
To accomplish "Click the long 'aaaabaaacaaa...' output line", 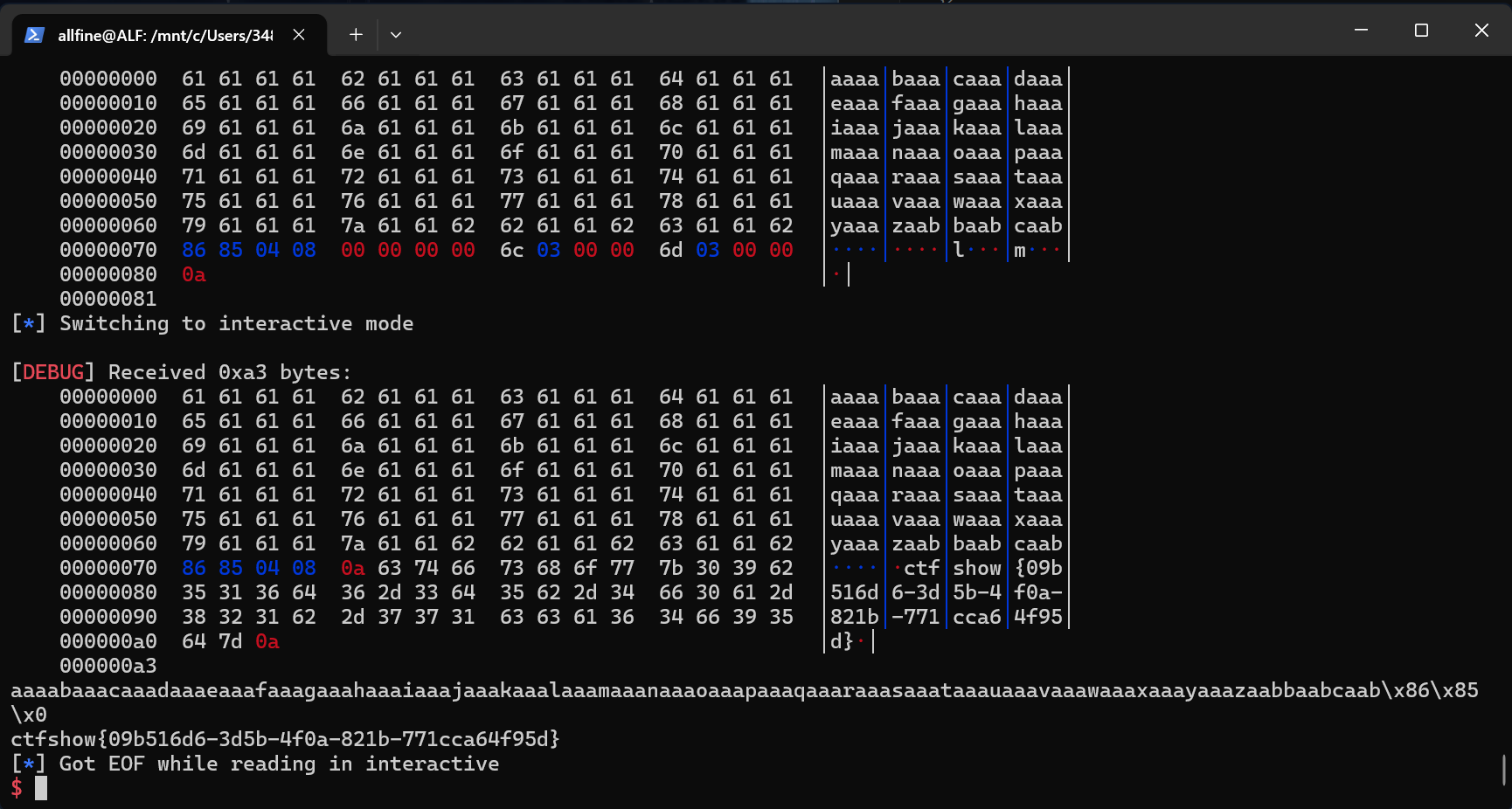I will tap(745, 690).
